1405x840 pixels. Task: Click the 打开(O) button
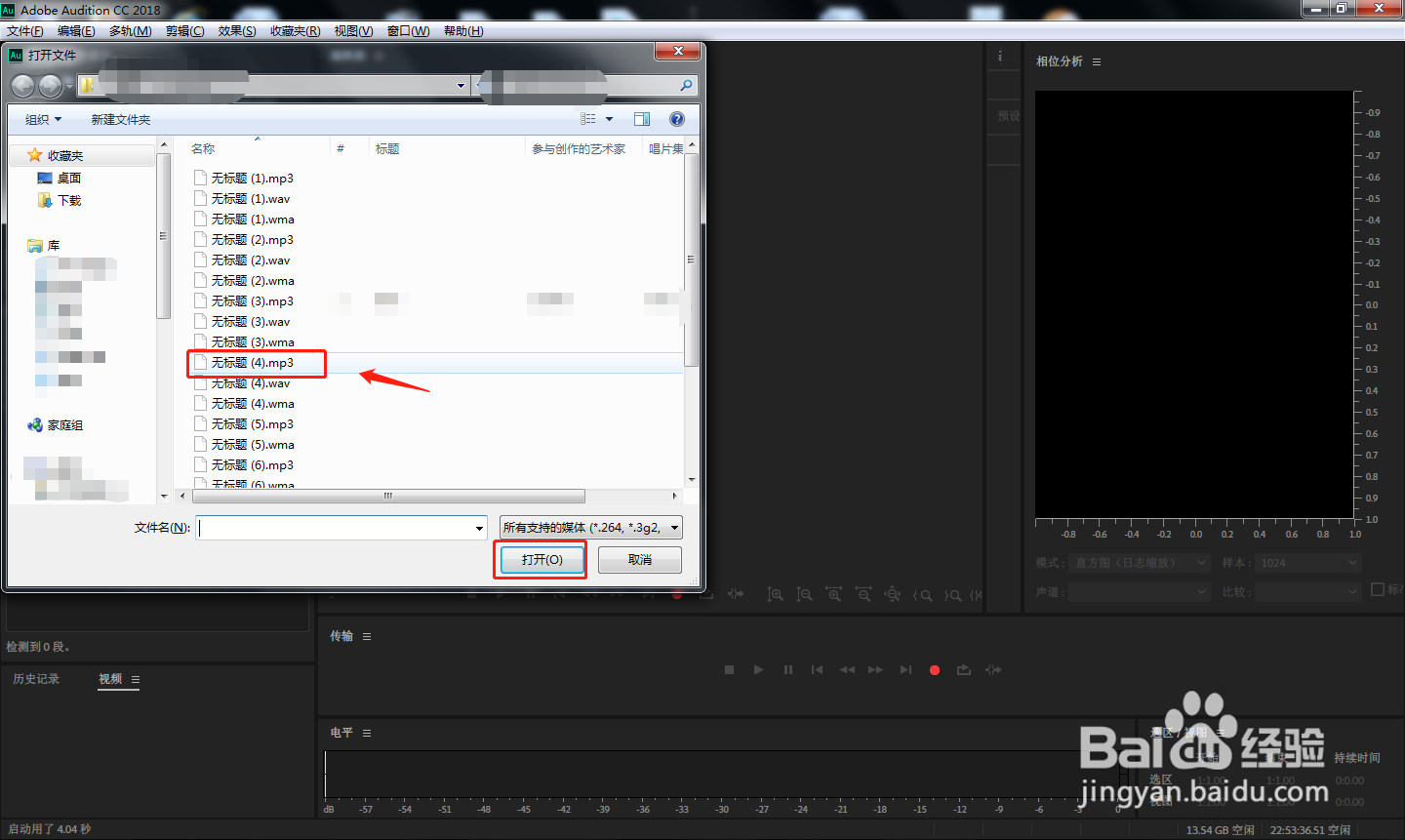(542, 560)
